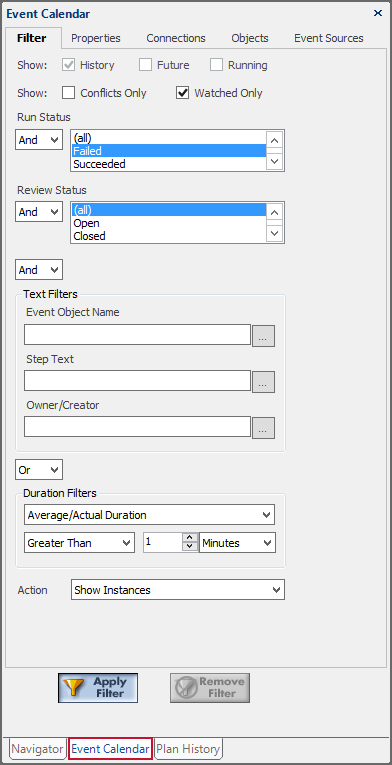
Task: Open the Connections tab
Action: (x=176, y=38)
